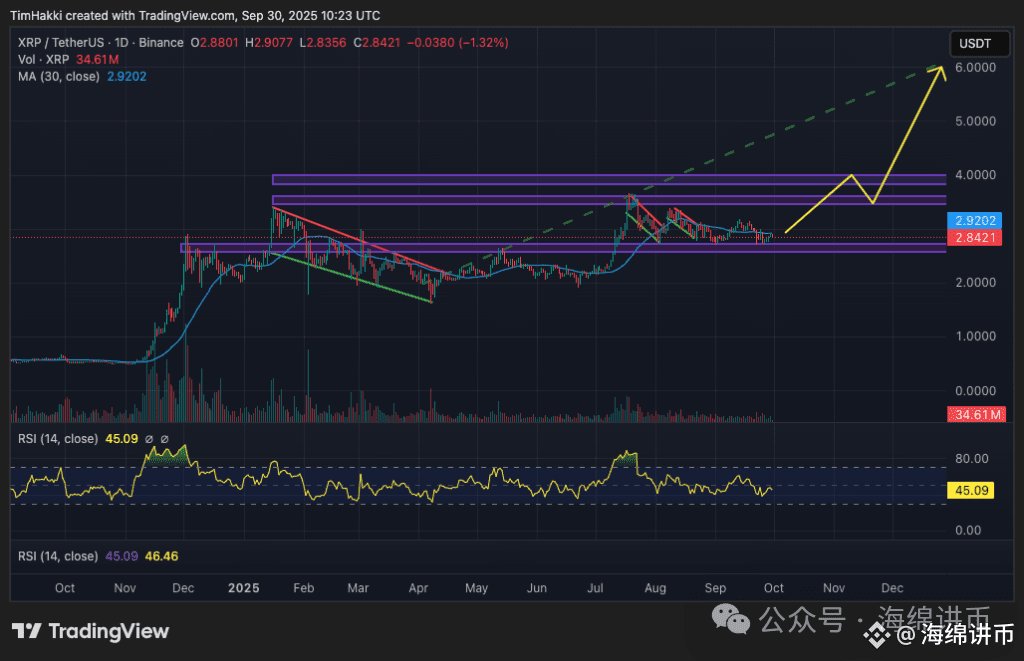Click the red 34.61M volume axis label
Screen dimensions: 1024x661
tap(976, 415)
